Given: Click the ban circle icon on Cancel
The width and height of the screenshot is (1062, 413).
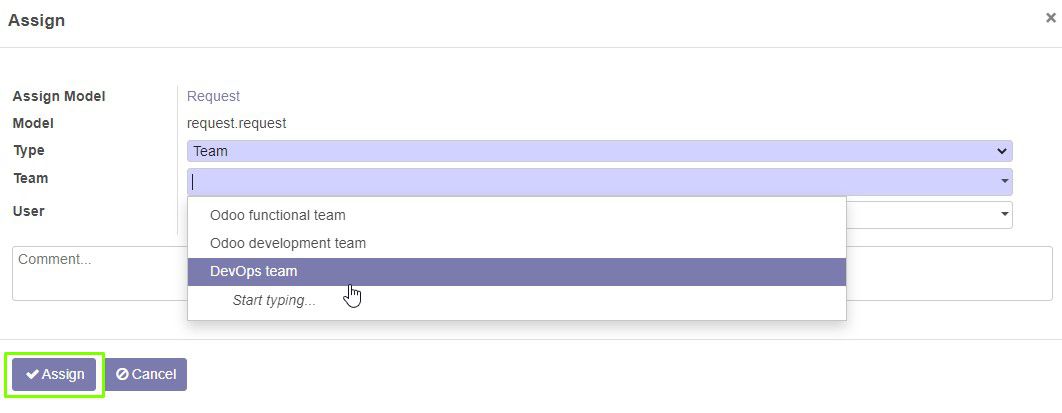Looking at the screenshot, I should 122,374.
